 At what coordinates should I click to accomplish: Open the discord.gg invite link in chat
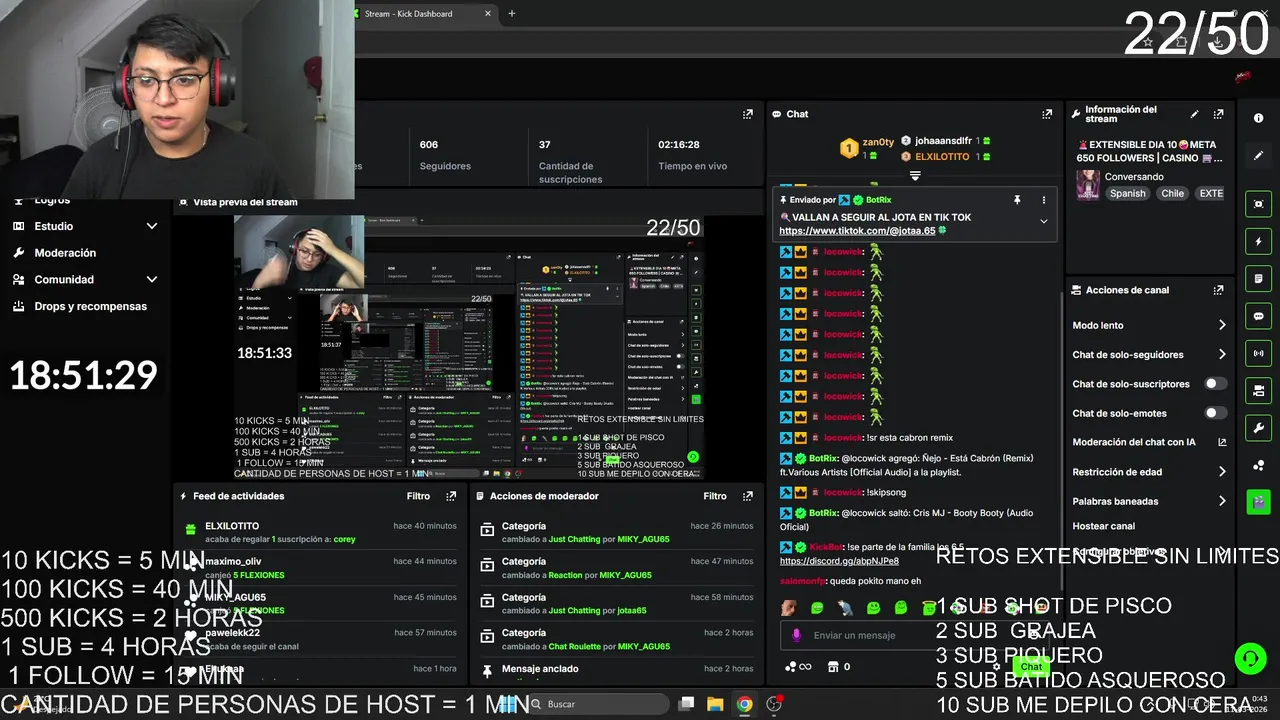click(839, 561)
